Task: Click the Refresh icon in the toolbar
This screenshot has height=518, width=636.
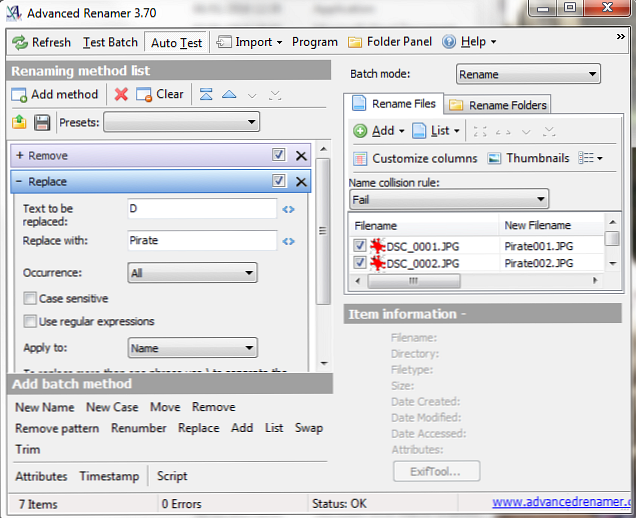Action: tap(20, 42)
